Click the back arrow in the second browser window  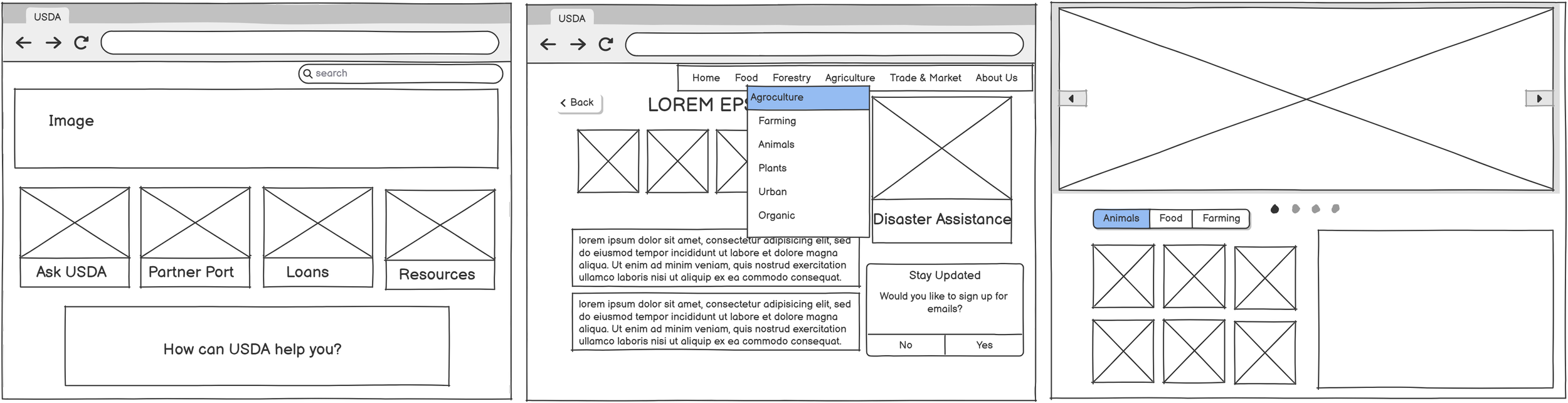click(x=548, y=44)
